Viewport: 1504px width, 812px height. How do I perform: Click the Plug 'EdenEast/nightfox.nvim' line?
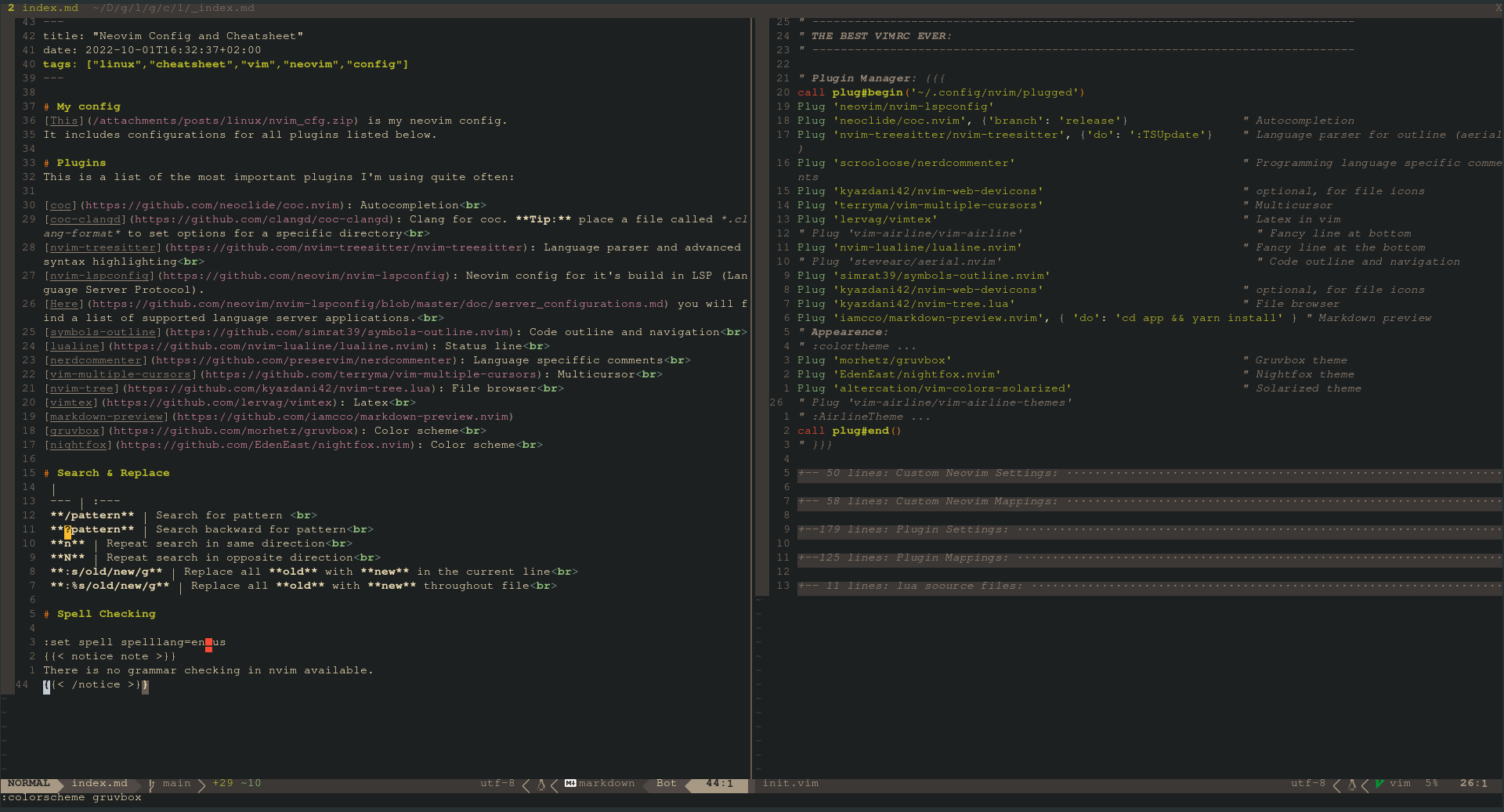tap(899, 374)
